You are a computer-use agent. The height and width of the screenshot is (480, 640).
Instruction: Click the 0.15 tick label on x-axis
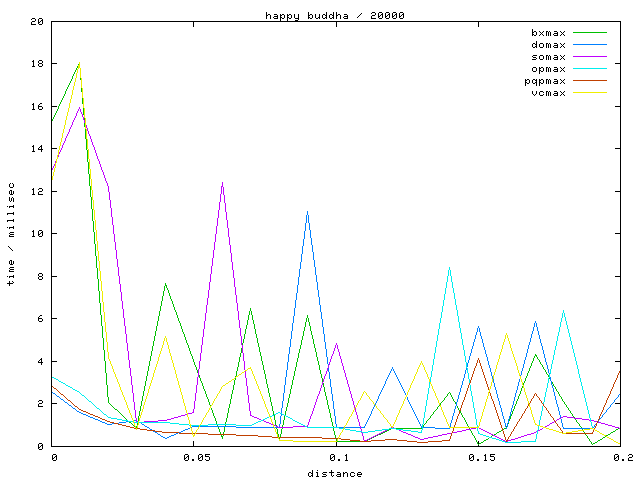click(x=480, y=457)
